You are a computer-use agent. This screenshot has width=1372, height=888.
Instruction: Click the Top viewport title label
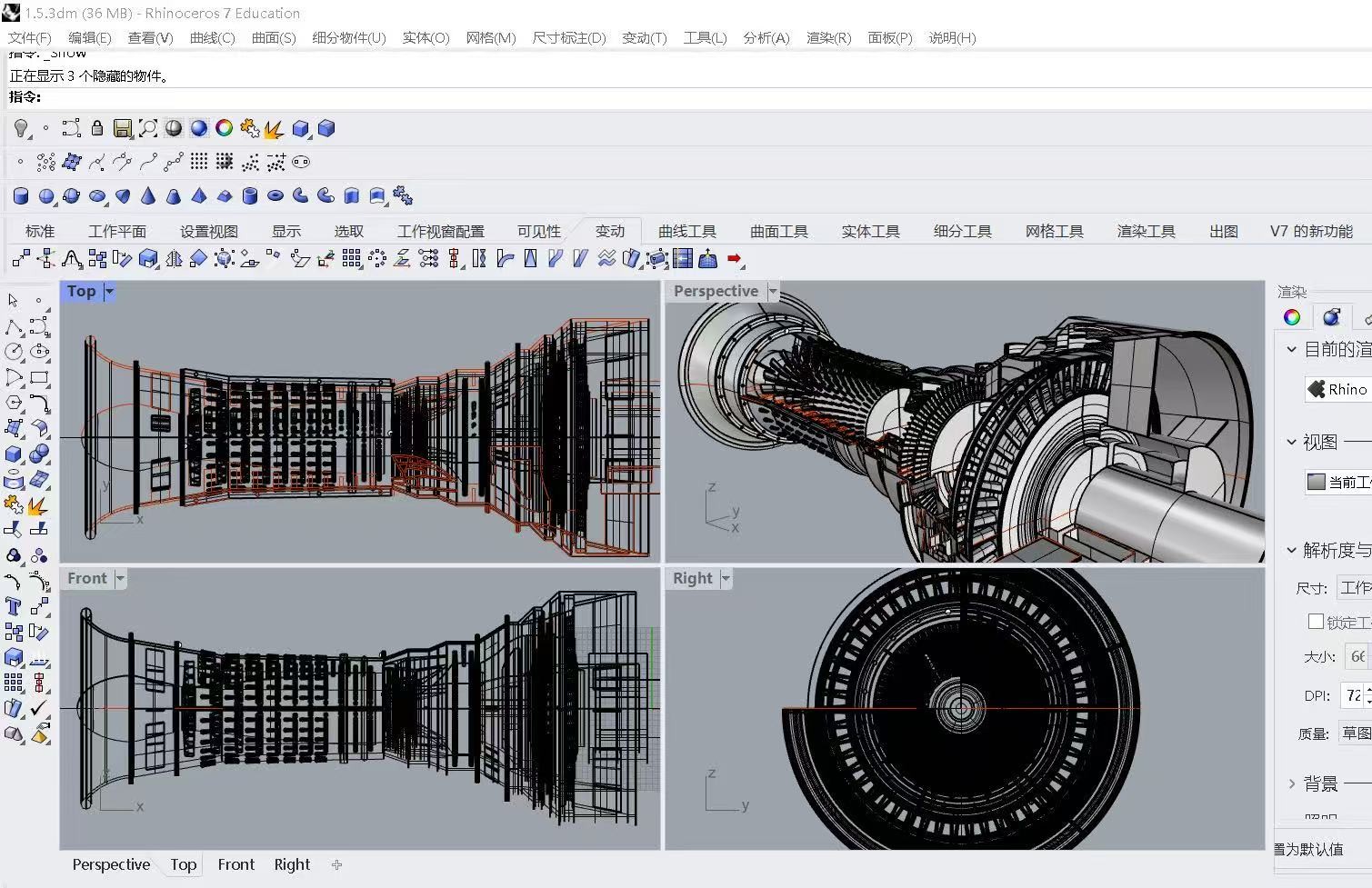81,292
